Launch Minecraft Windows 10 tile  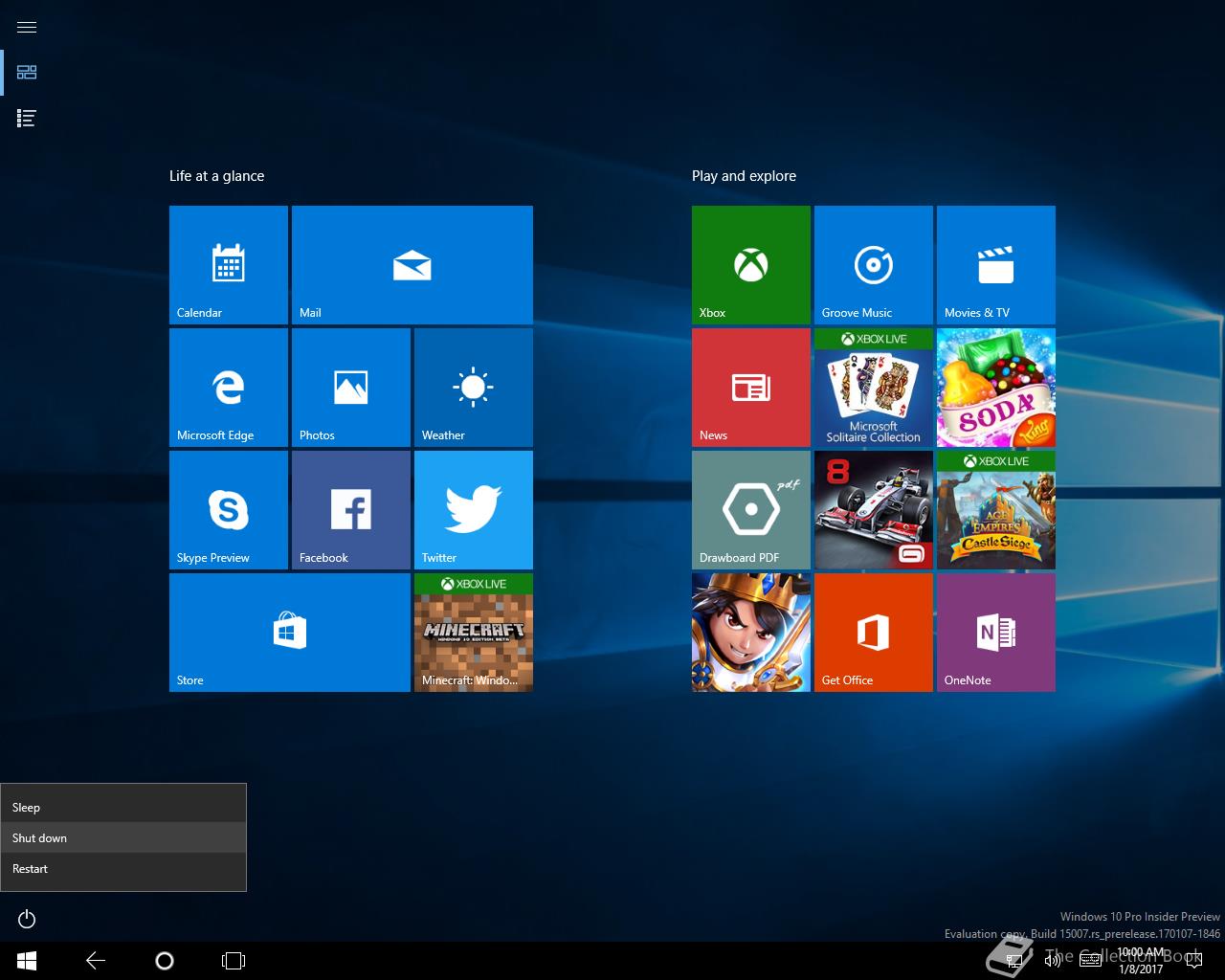474,633
